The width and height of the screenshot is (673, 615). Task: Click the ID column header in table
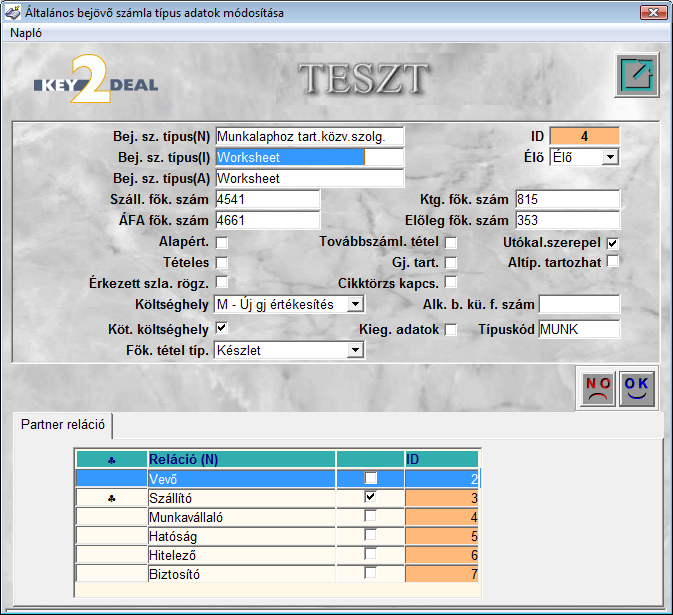[x=442, y=460]
